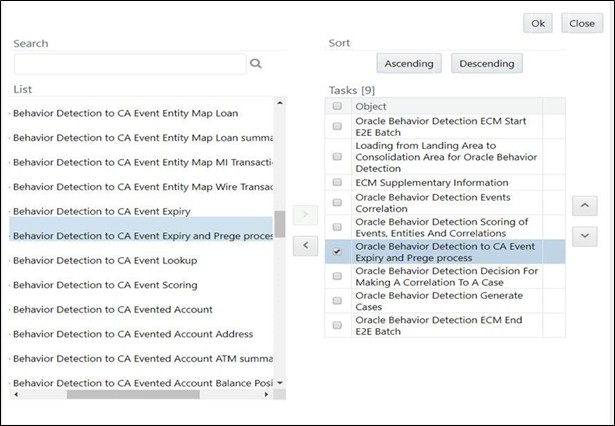The image size is (615, 426).
Task: Select the Event Entity Map MI Transaction item
Action: (143, 162)
